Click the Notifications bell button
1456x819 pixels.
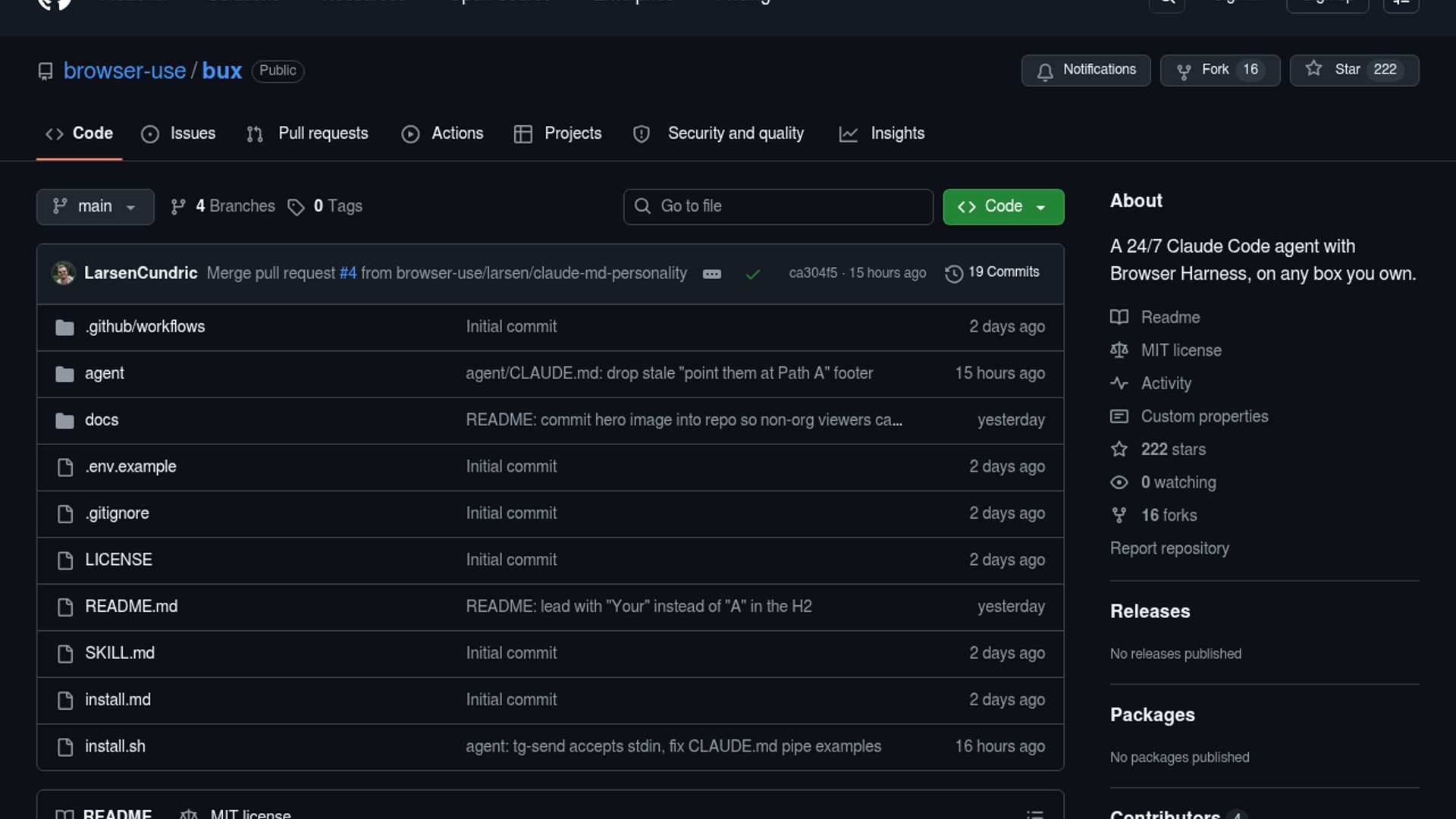[1085, 70]
